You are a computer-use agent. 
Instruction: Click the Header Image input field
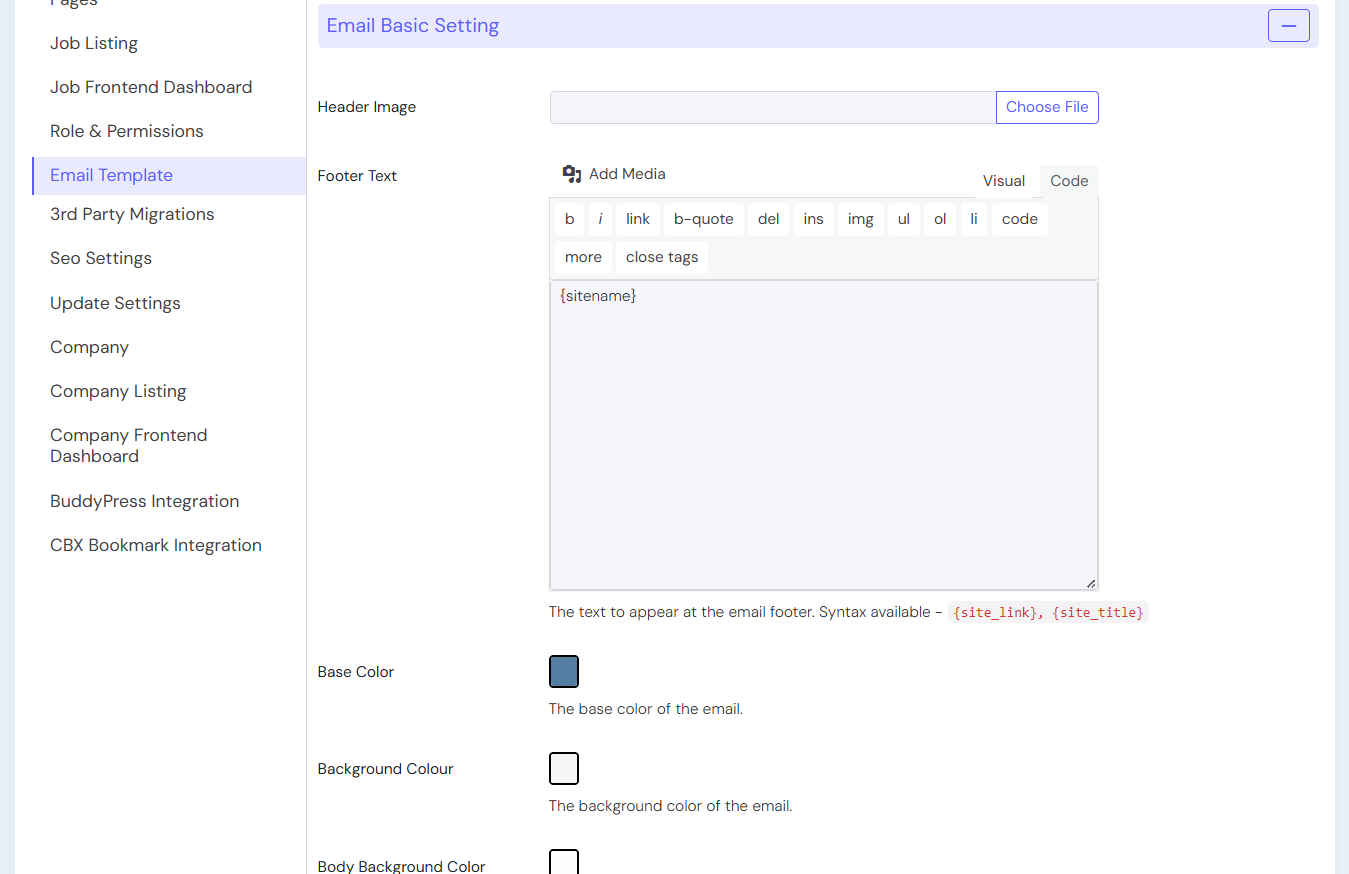[772, 108]
